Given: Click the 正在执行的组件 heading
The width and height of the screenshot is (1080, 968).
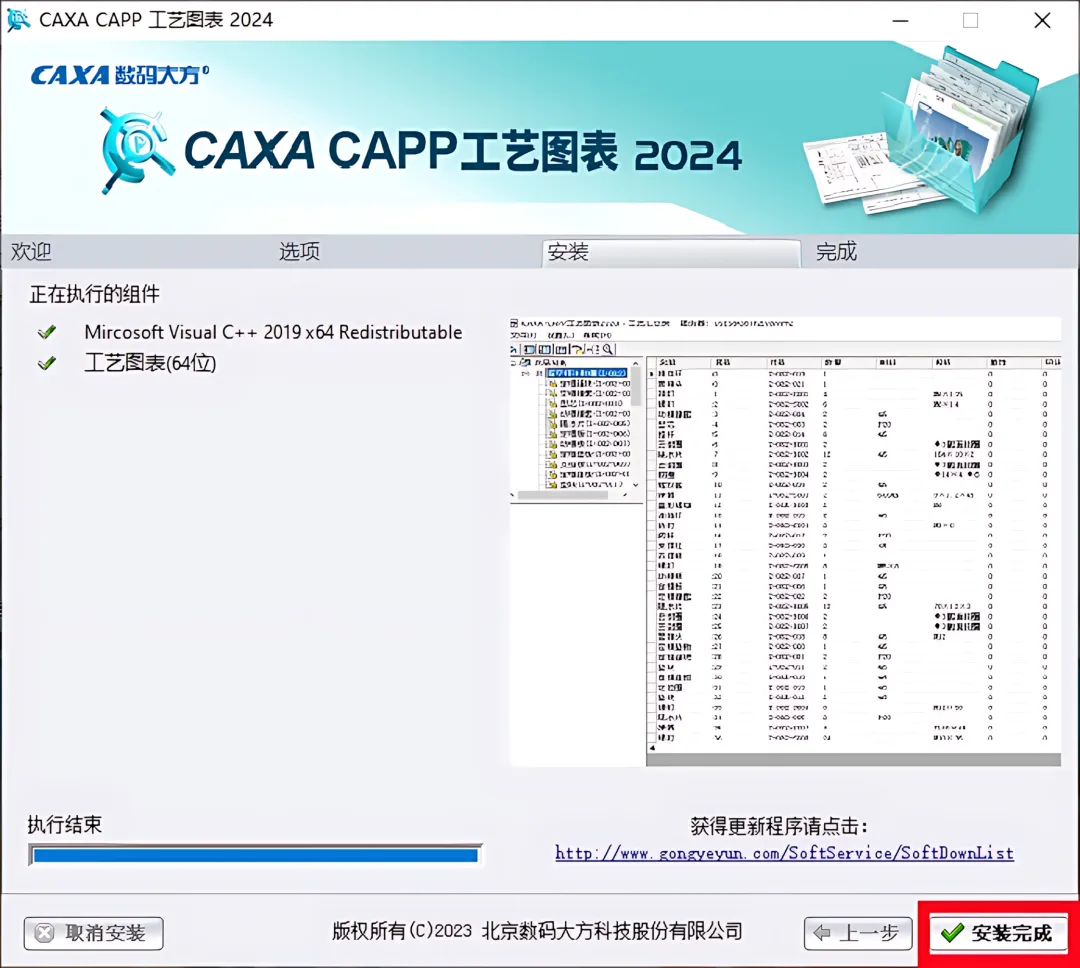Looking at the screenshot, I should point(94,294).
